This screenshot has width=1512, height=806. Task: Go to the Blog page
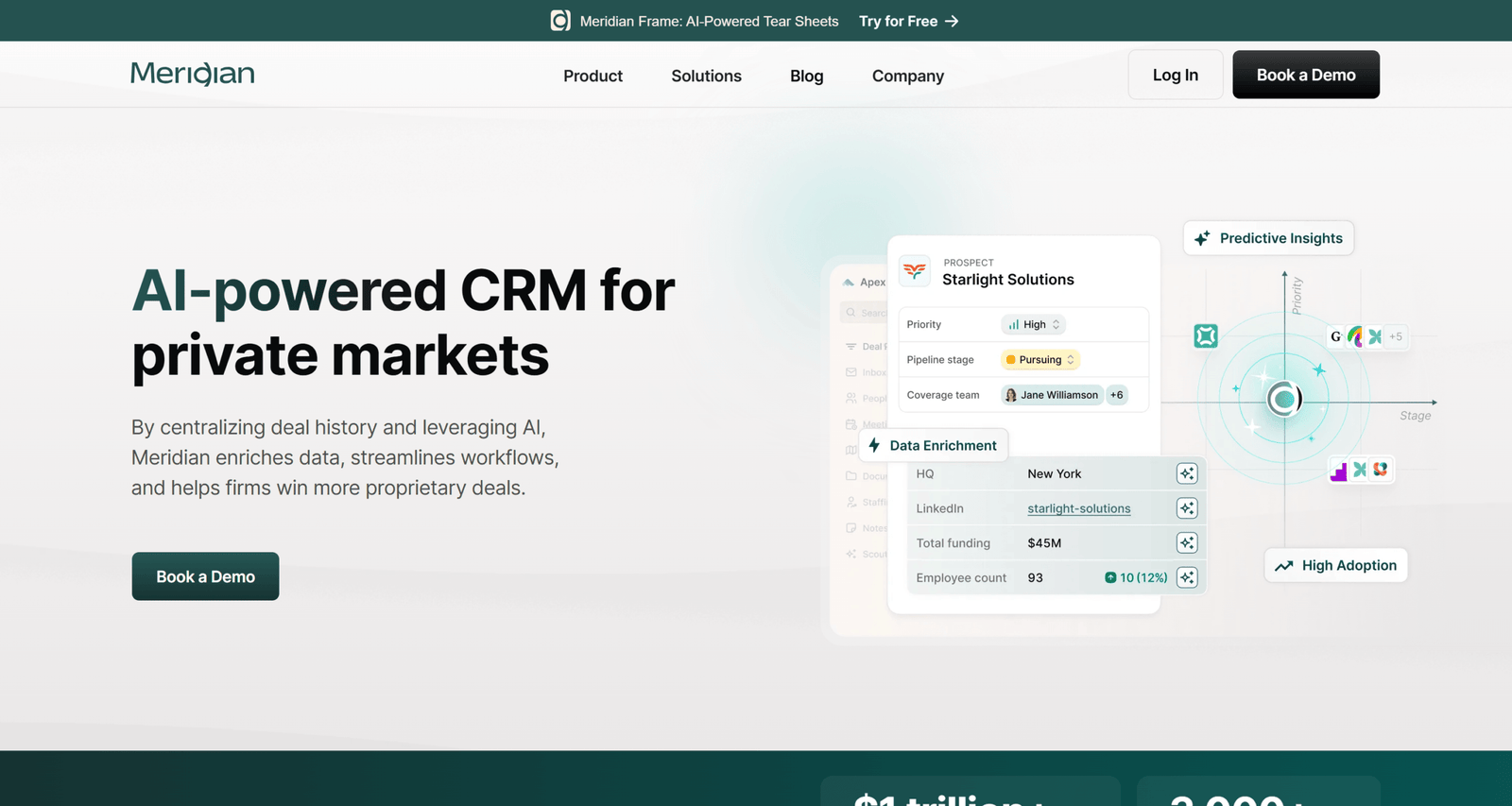pyautogui.click(x=806, y=76)
